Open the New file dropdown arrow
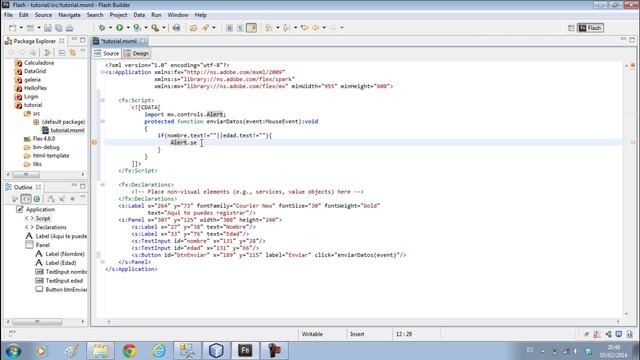 tap(21, 28)
